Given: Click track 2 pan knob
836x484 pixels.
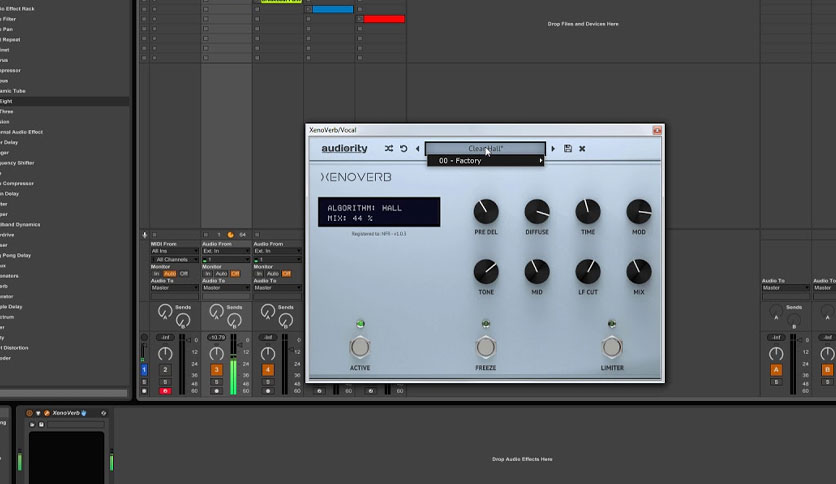Looking at the screenshot, I should 165,353.
